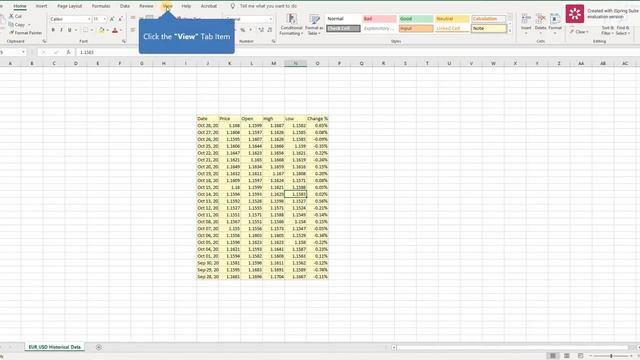Image resolution: width=640 pixels, height=360 pixels.
Task: Open the Page Layout ribbon tab
Action: coord(69,6)
